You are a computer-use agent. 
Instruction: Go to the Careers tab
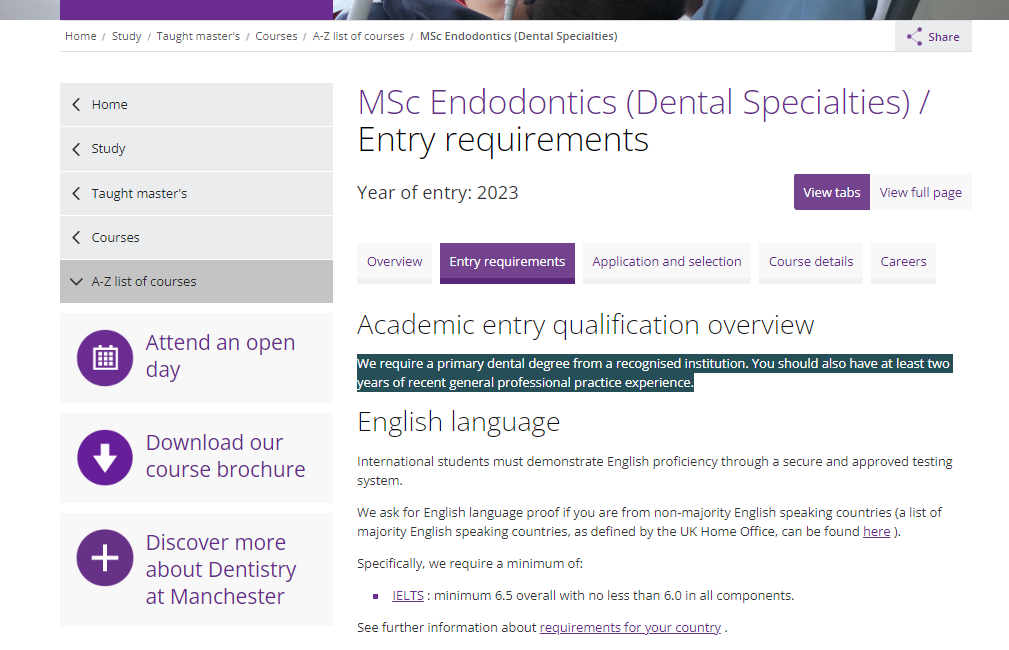[x=903, y=262]
